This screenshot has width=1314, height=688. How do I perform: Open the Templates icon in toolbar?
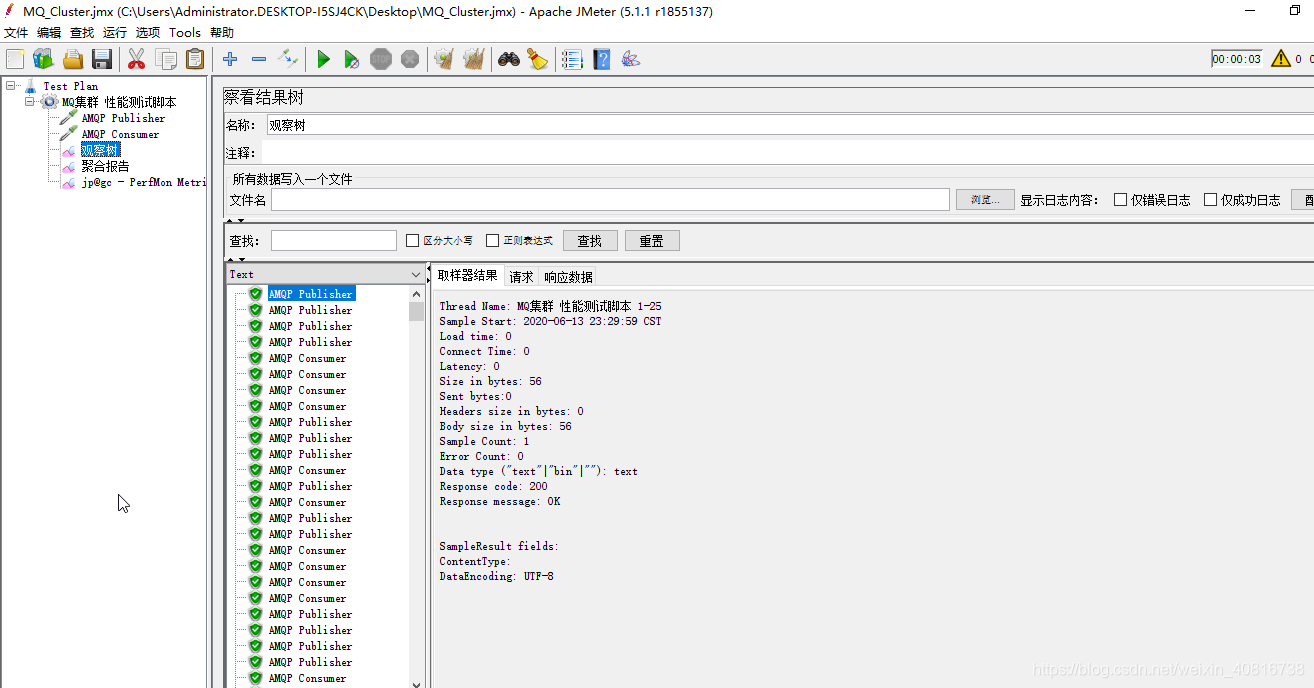tap(44, 59)
